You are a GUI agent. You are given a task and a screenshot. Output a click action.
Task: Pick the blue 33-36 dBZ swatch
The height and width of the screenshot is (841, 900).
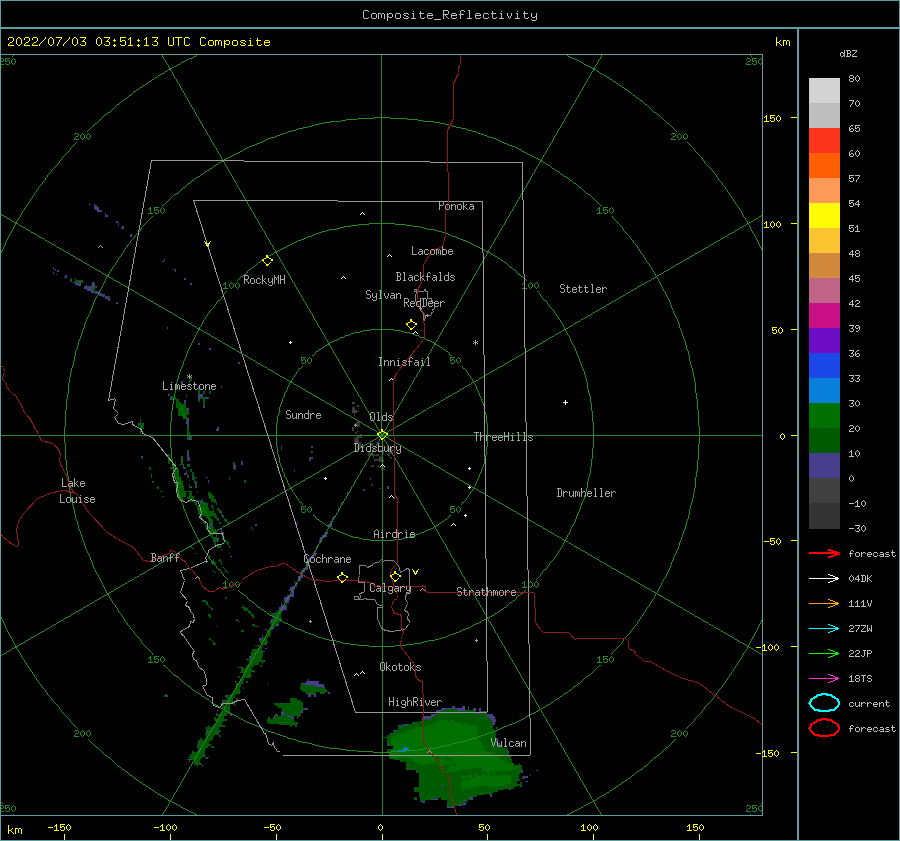pyautogui.click(x=824, y=365)
